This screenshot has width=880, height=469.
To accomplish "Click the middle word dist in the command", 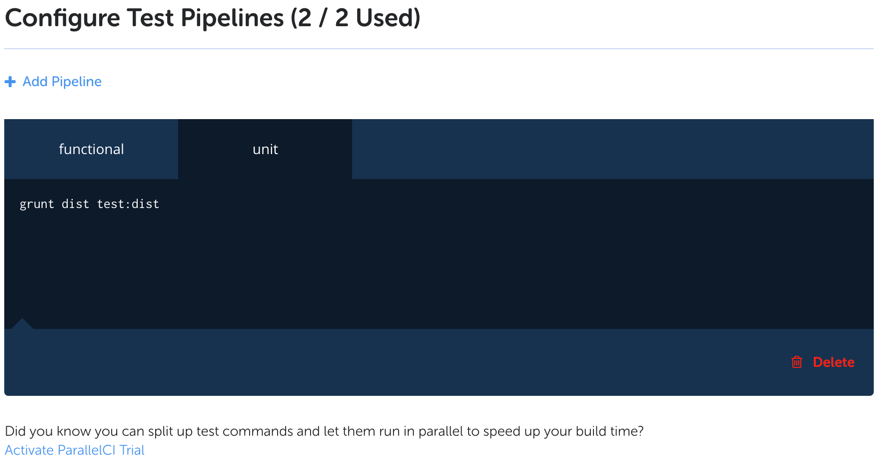I will 75,204.
